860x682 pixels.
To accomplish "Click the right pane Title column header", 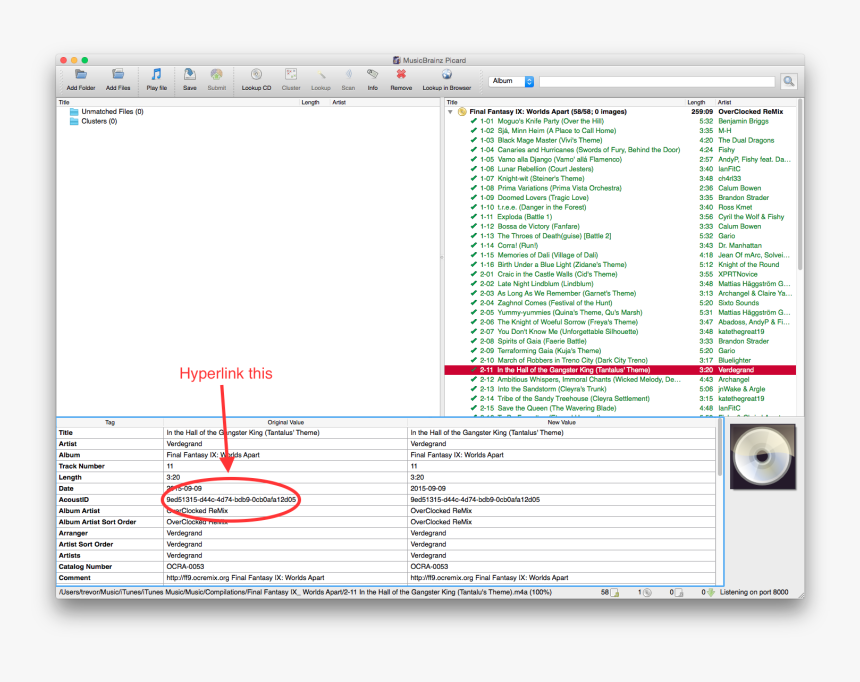I will click(452, 103).
